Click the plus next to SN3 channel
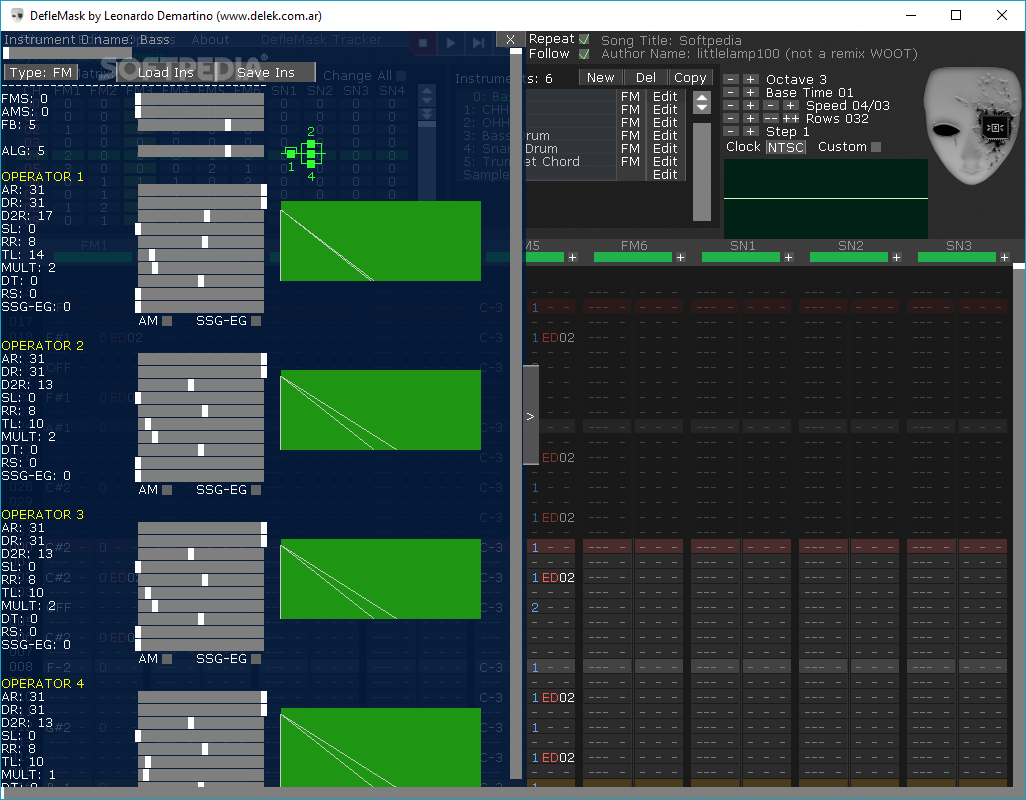Viewport: 1026px width, 800px height. coord(1004,257)
